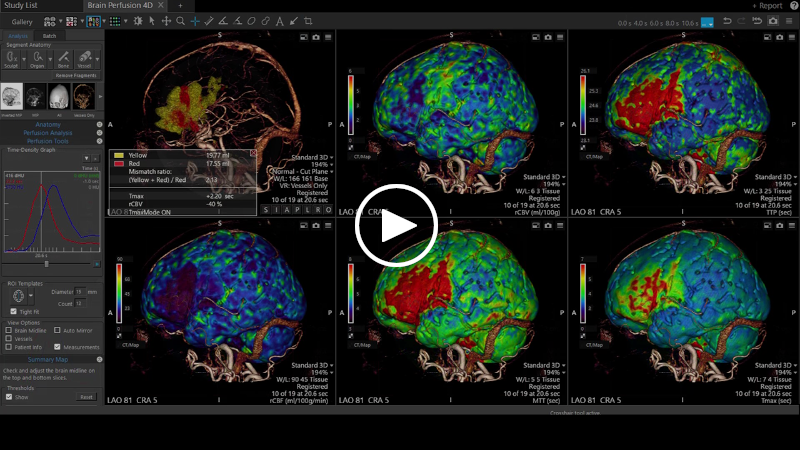Select the Vessel segmentation tool

pyautogui.click(x=84, y=59)
